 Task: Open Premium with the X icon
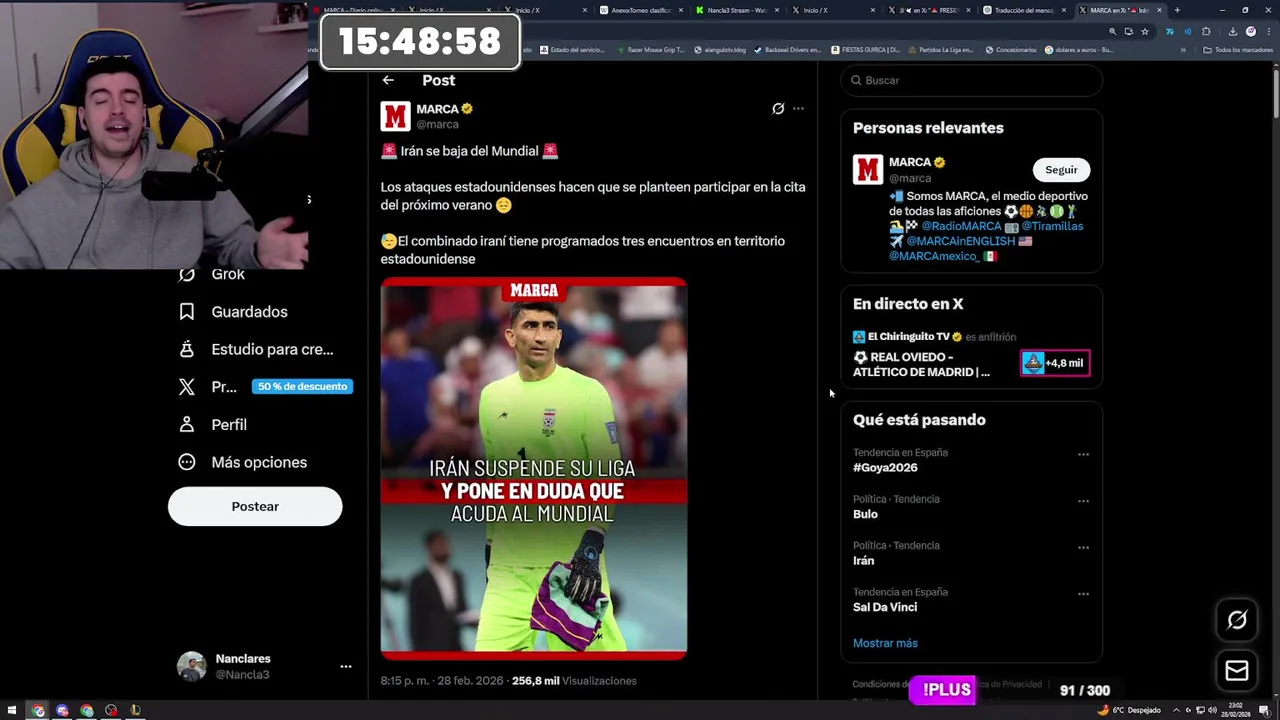pos(207,387)
